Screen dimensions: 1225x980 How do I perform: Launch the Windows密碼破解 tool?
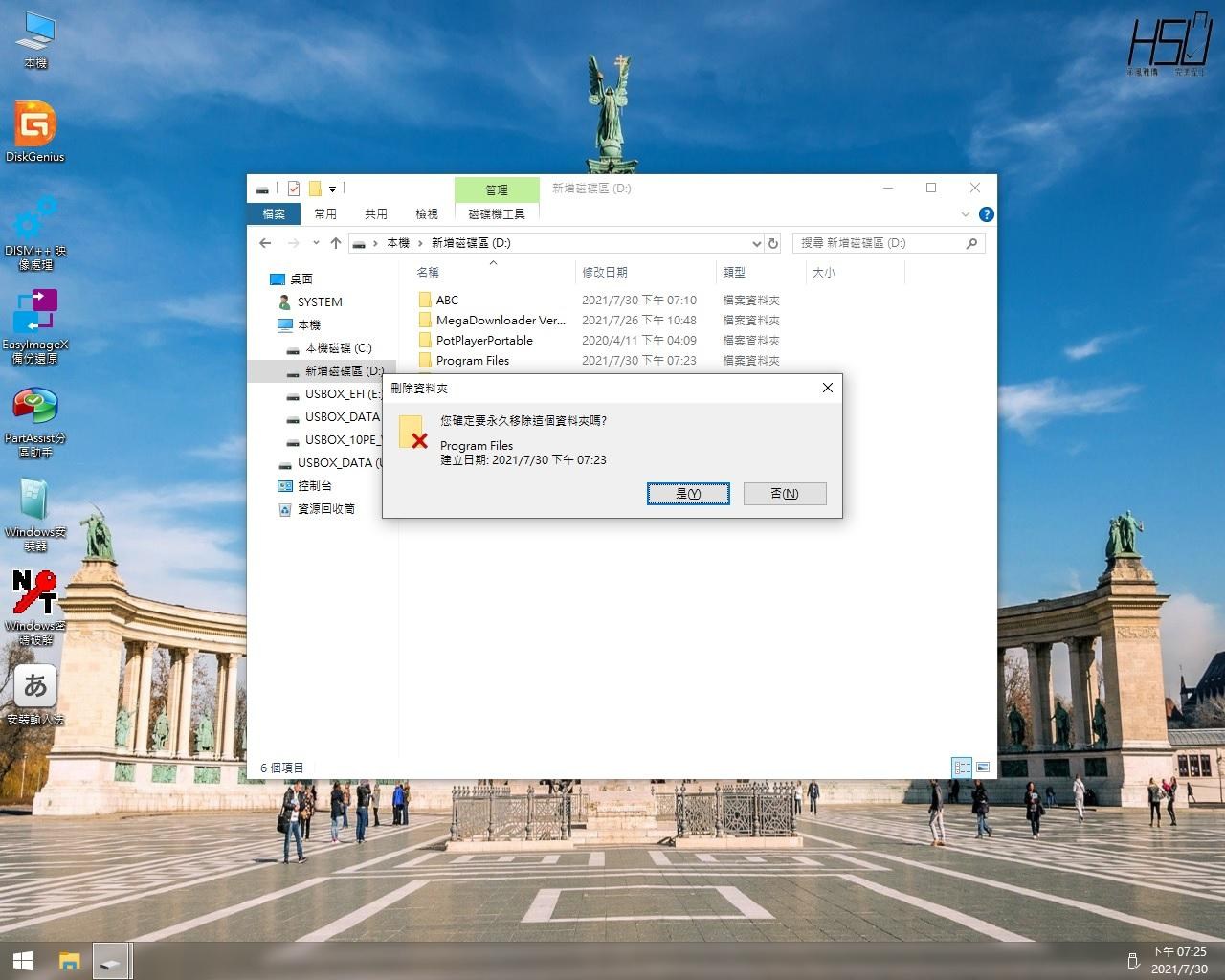click(35, 598)
